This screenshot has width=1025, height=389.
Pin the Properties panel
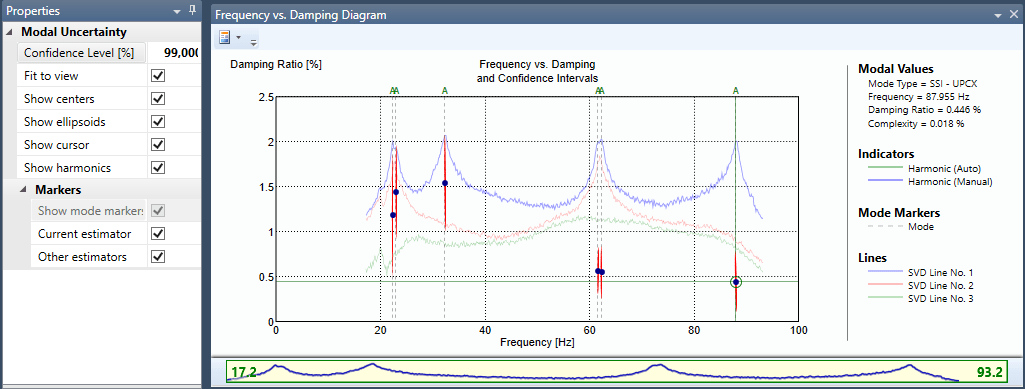pos(192,11)
